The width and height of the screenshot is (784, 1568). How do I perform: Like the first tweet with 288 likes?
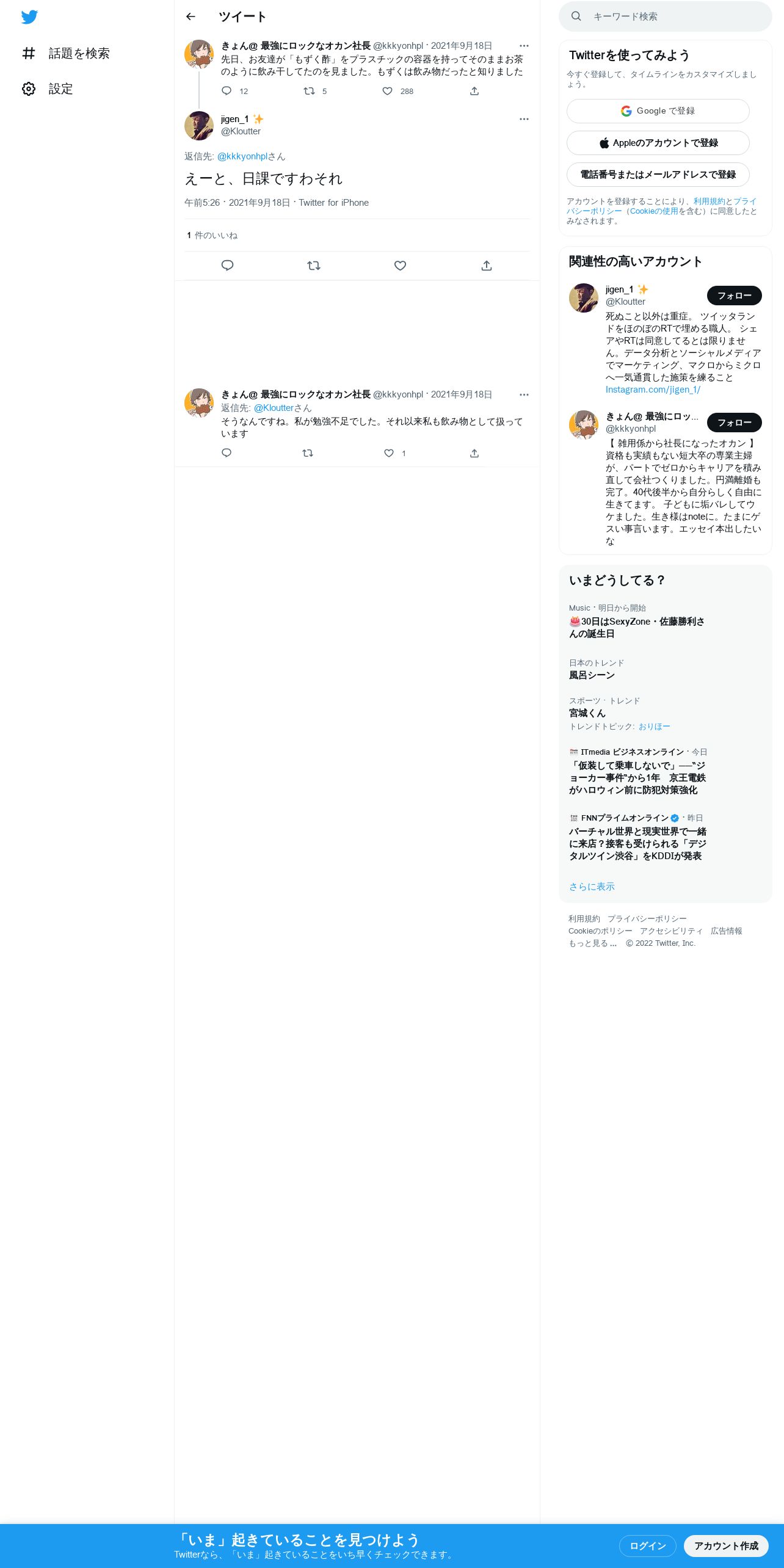(x=387, y=91)
